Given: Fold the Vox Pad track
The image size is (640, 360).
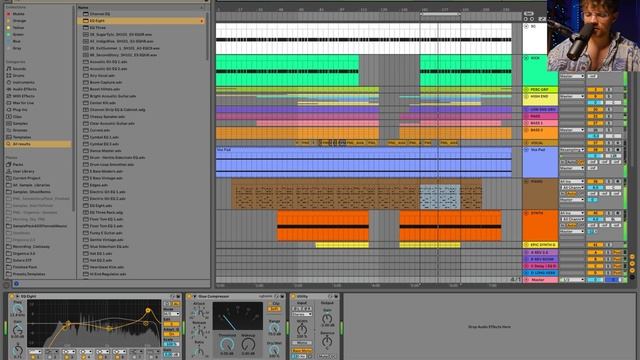Looking at the screenshot, I should 527,150.
